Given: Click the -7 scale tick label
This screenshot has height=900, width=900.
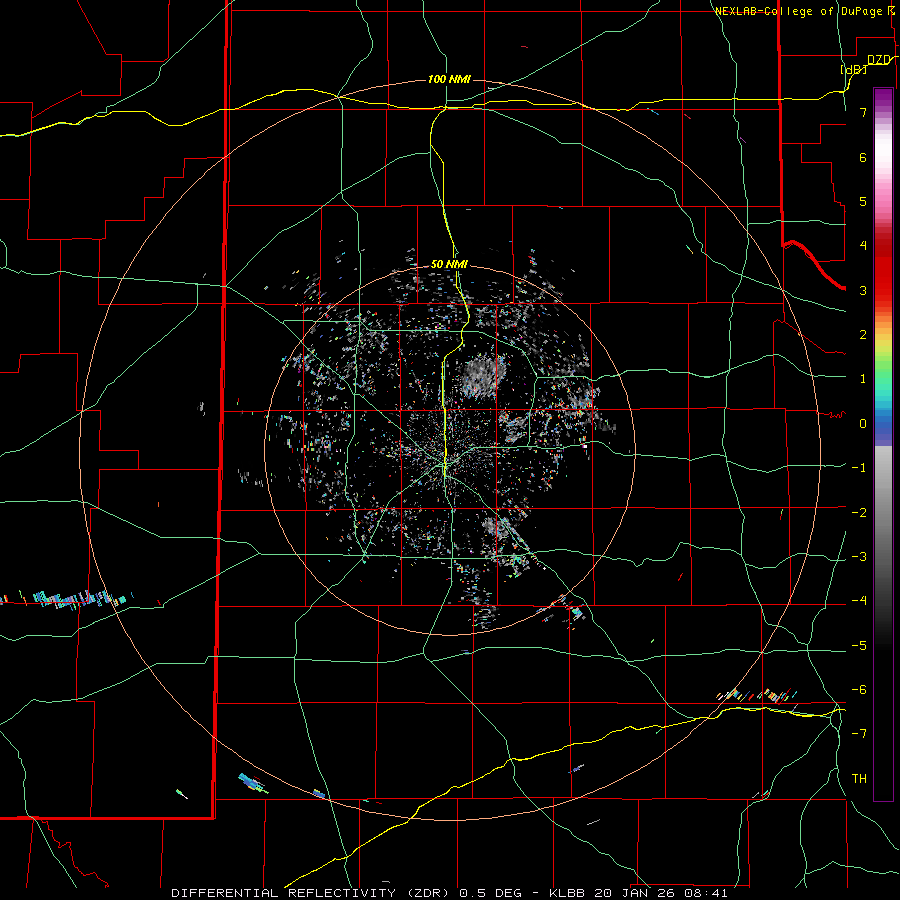Looking at the screenshot, I should (859, 734).
